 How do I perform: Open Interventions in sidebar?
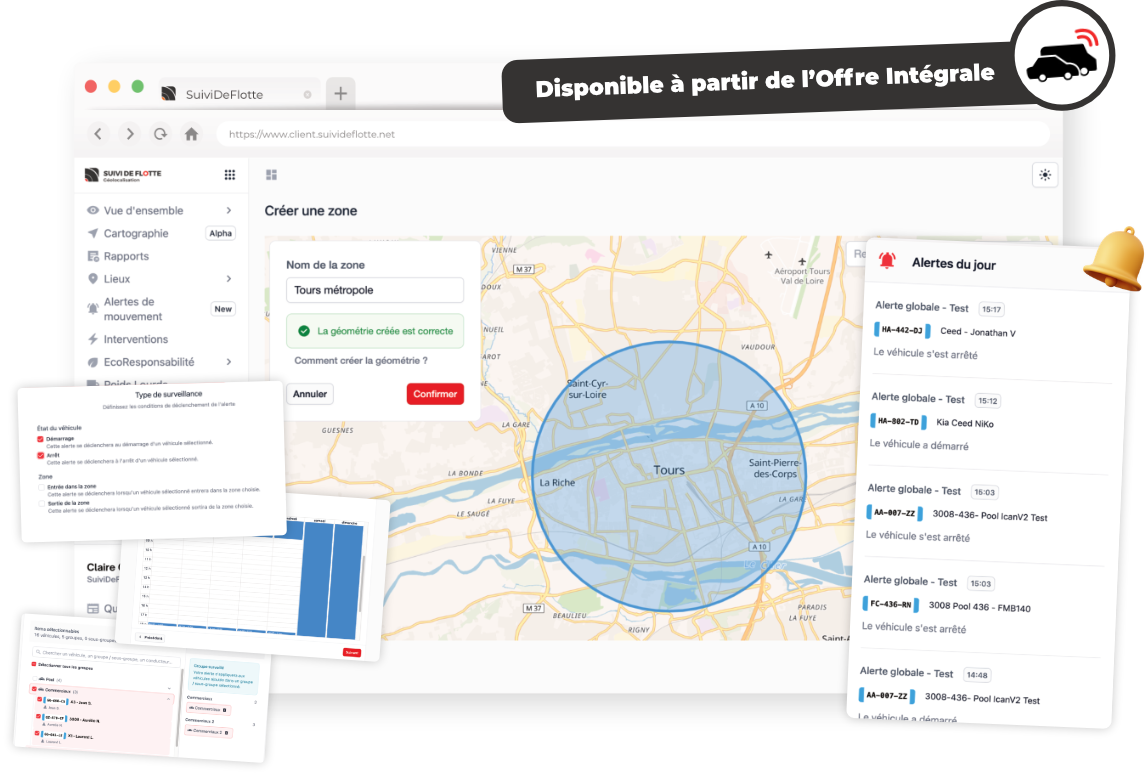click(x=136, y=339)
